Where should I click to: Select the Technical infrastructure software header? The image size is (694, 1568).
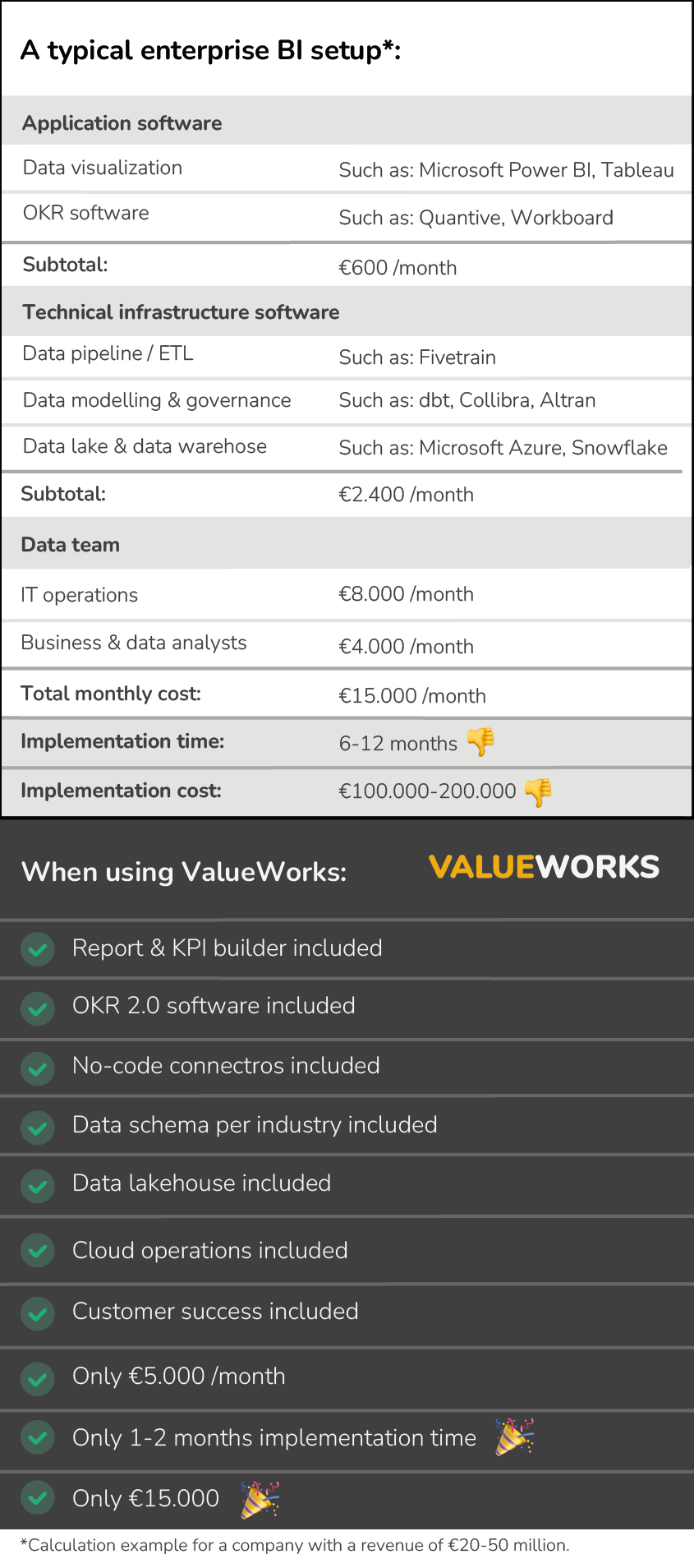pos(181,312)
